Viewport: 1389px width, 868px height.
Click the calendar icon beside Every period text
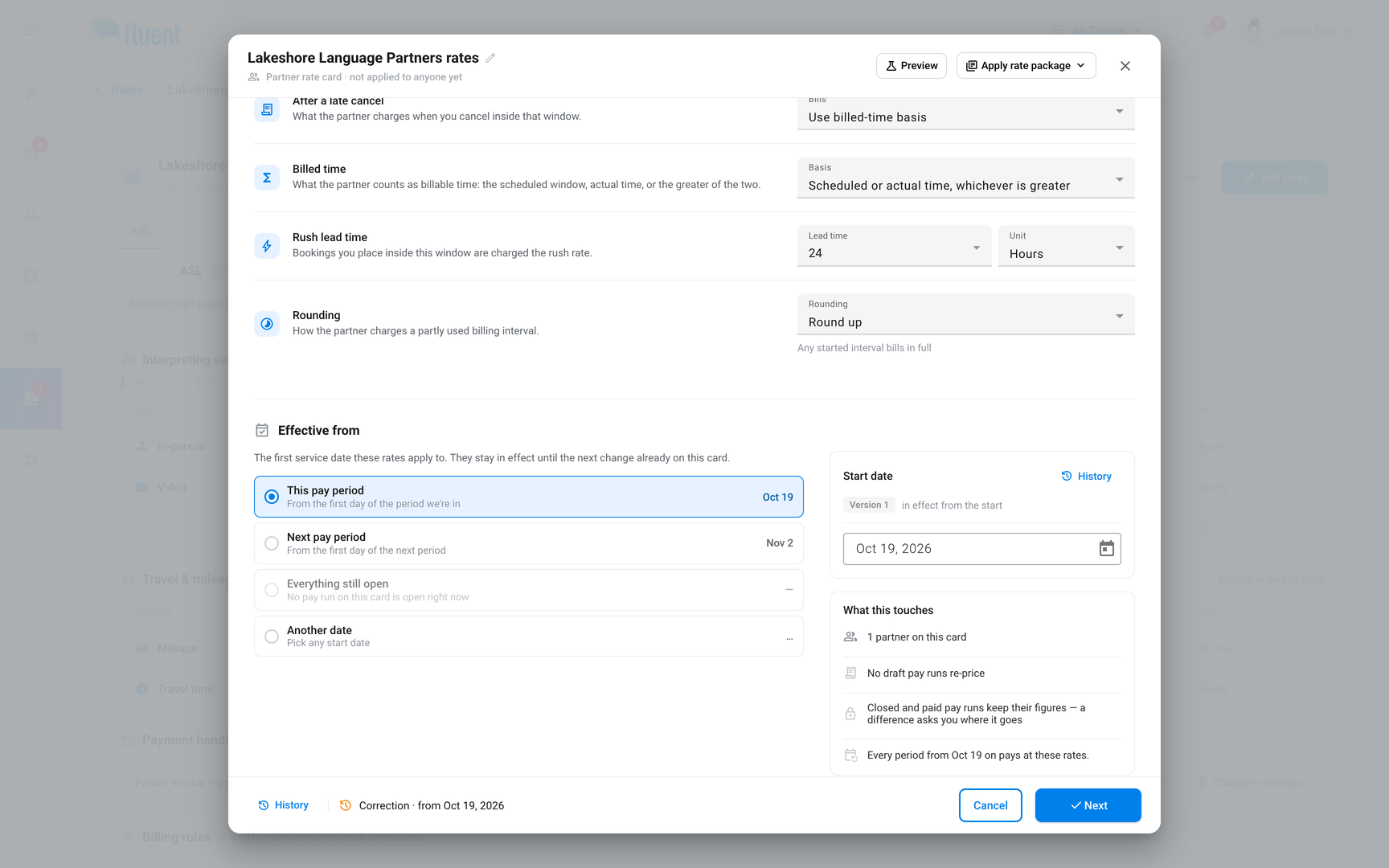pyautogui.click(x=850, y=755)
